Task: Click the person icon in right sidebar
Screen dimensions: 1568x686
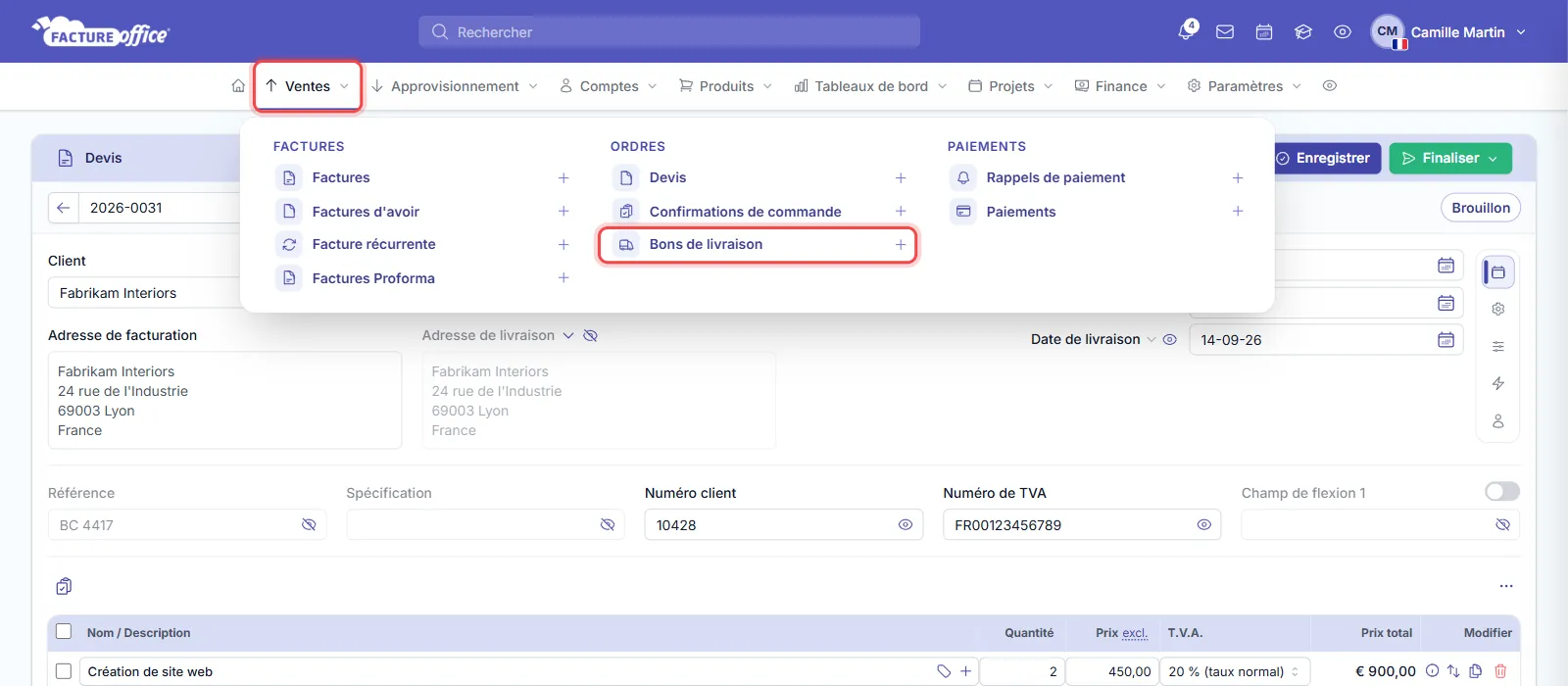Action: 1498,420
